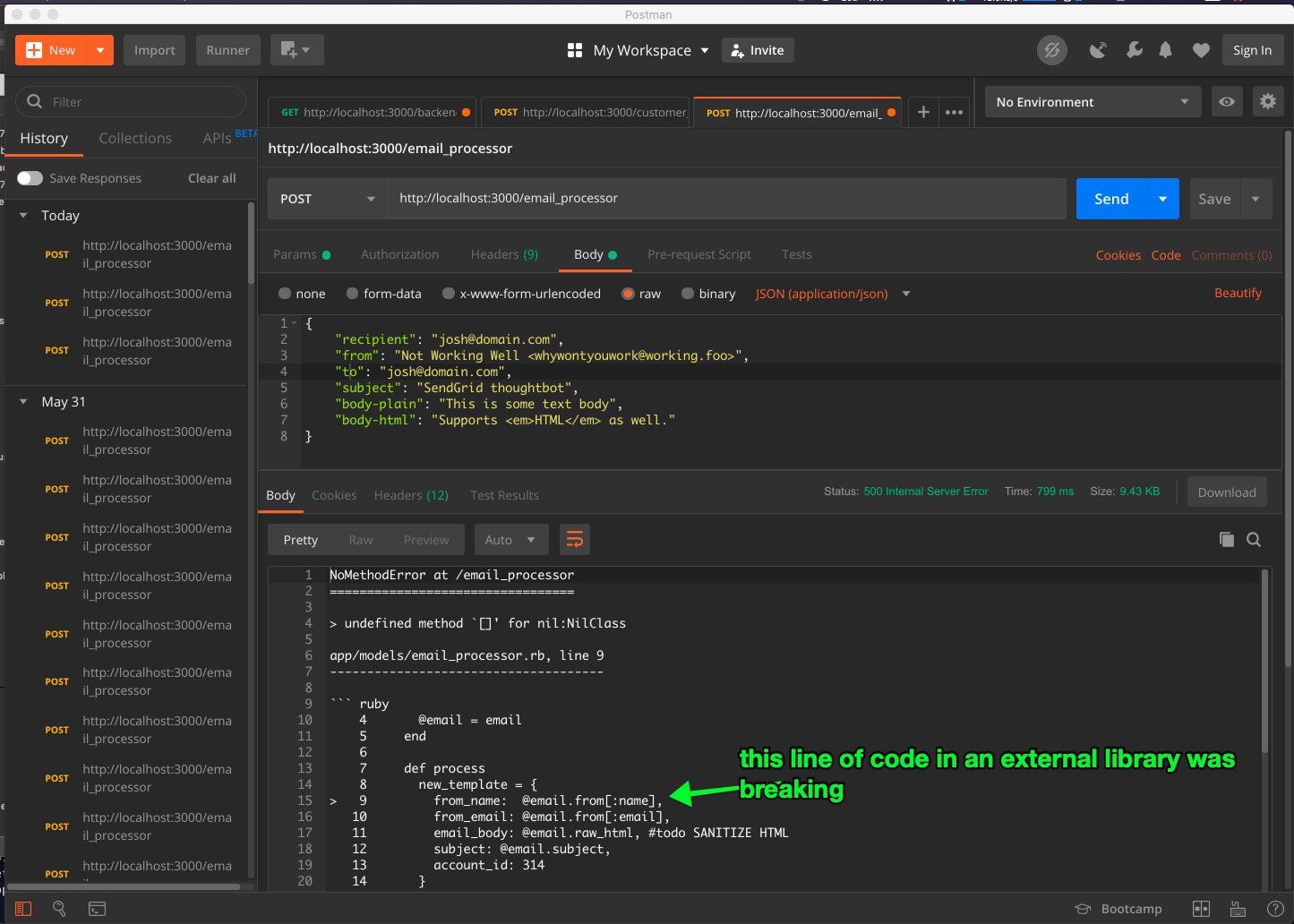Switch to the APIs sidebar tab
Viewport: 1294px width, 924px height.
(218, 138)
